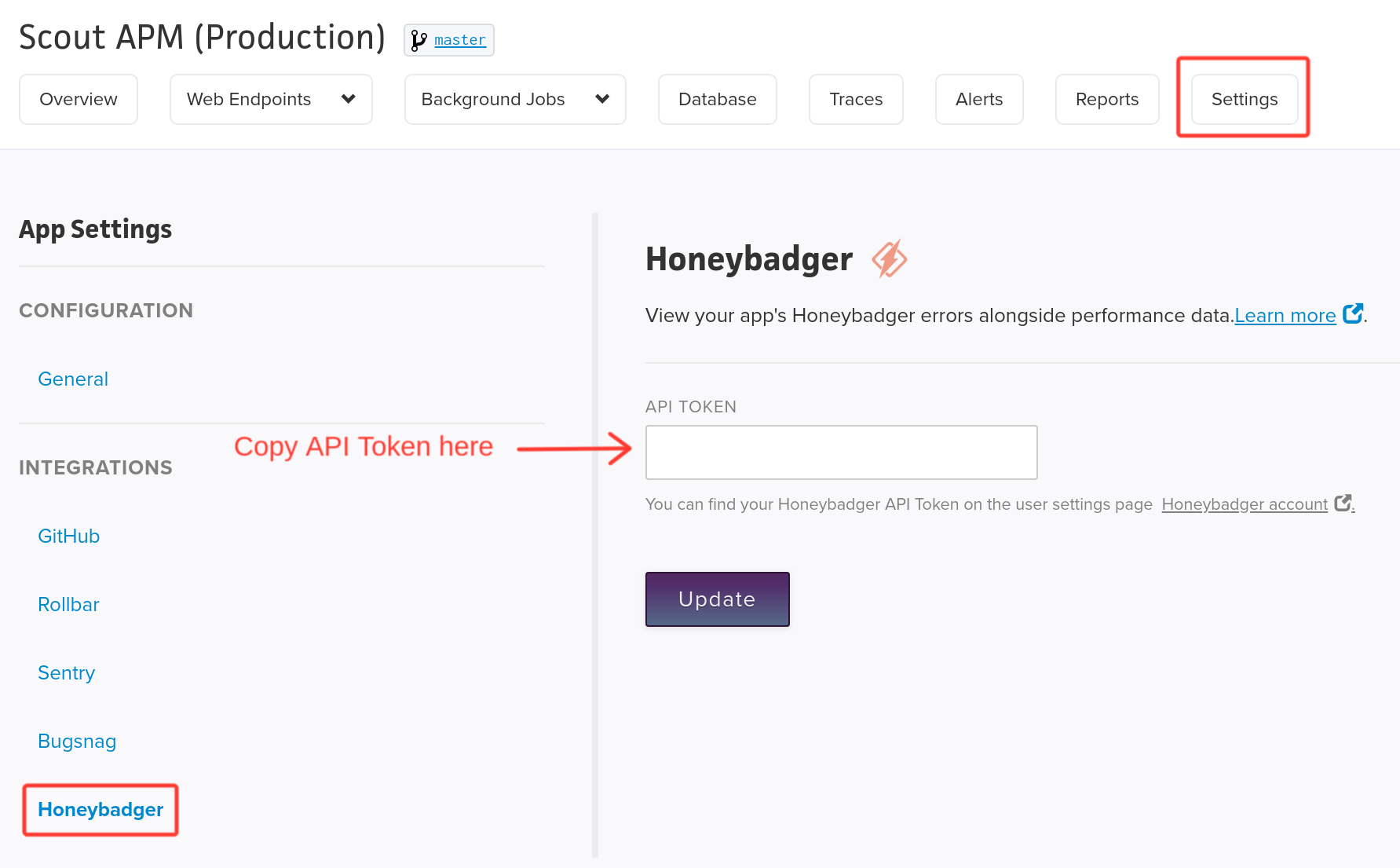This screenshot has width=1400, height=868.
Task: Focus the API Token input field
Action: (842, 452)
